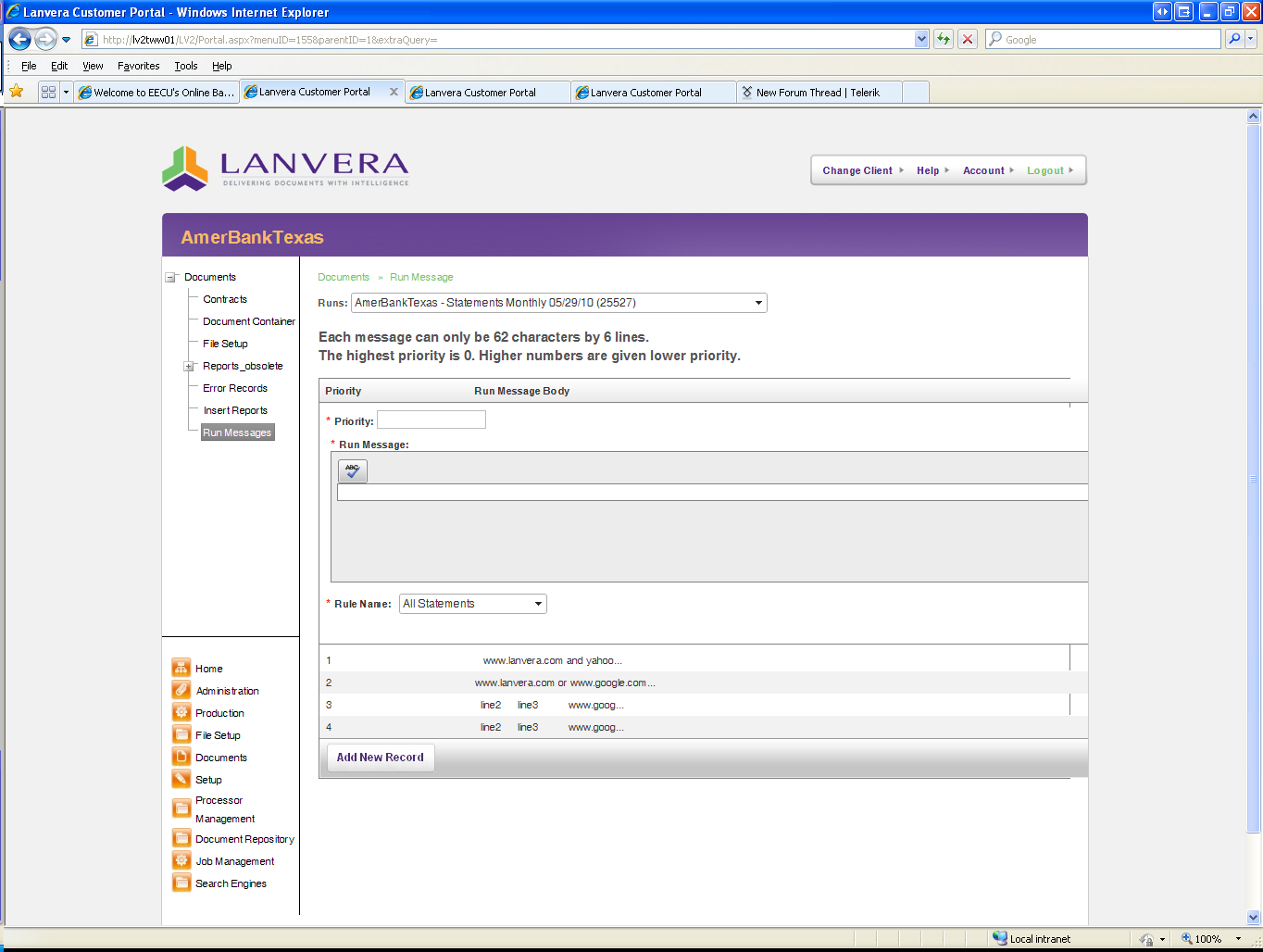Open the Favorites menu
This screenshot has width=1263, height=952.
[139, 66]
